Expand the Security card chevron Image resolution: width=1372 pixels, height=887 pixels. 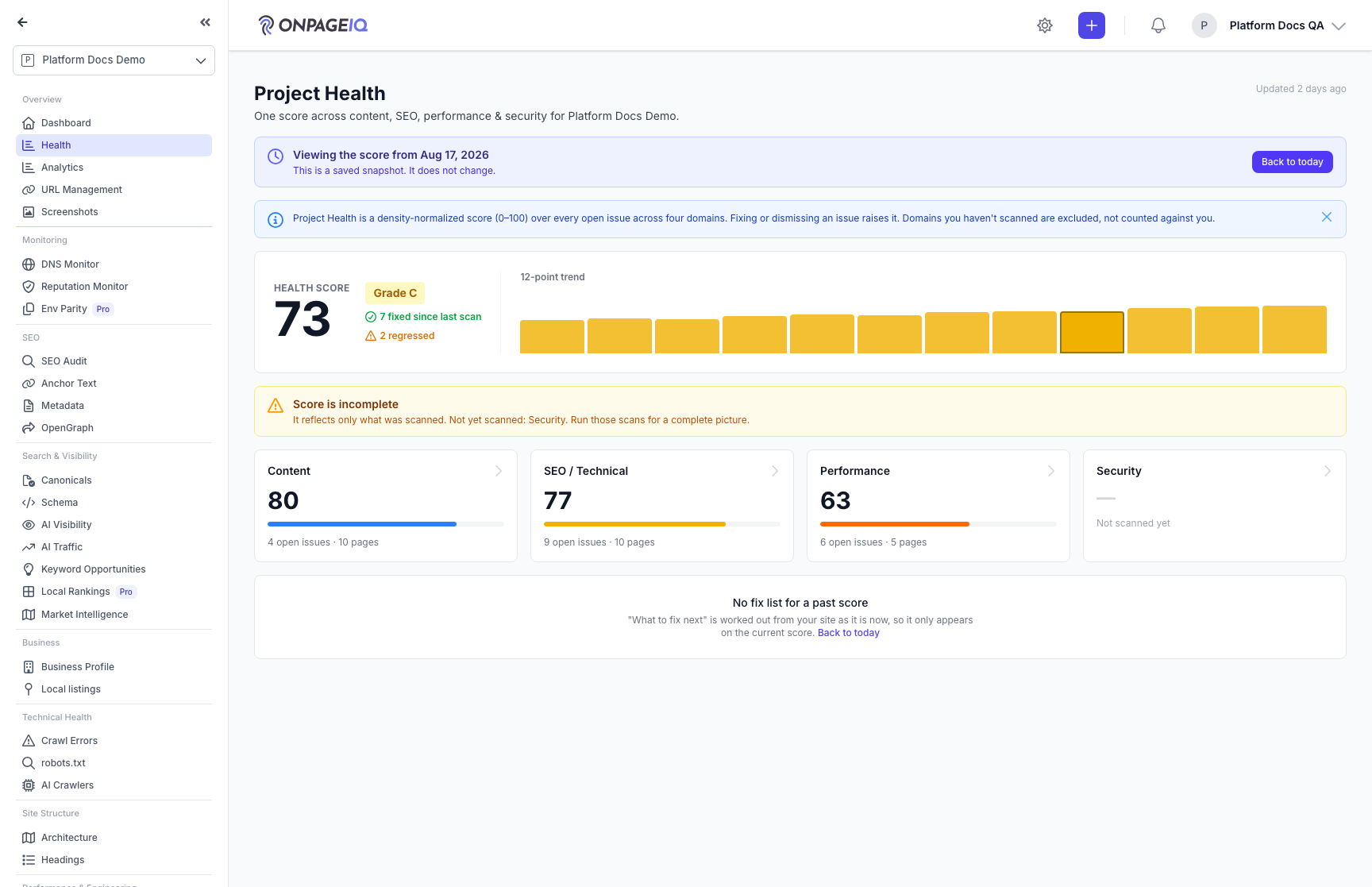click(1328, 471)
